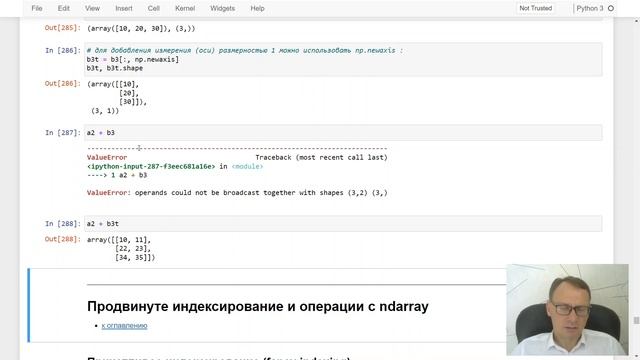The height and width of the screenshot is (360, 640).
Task: Click the ValueError broadcast message line
Action: click(237, 193)
